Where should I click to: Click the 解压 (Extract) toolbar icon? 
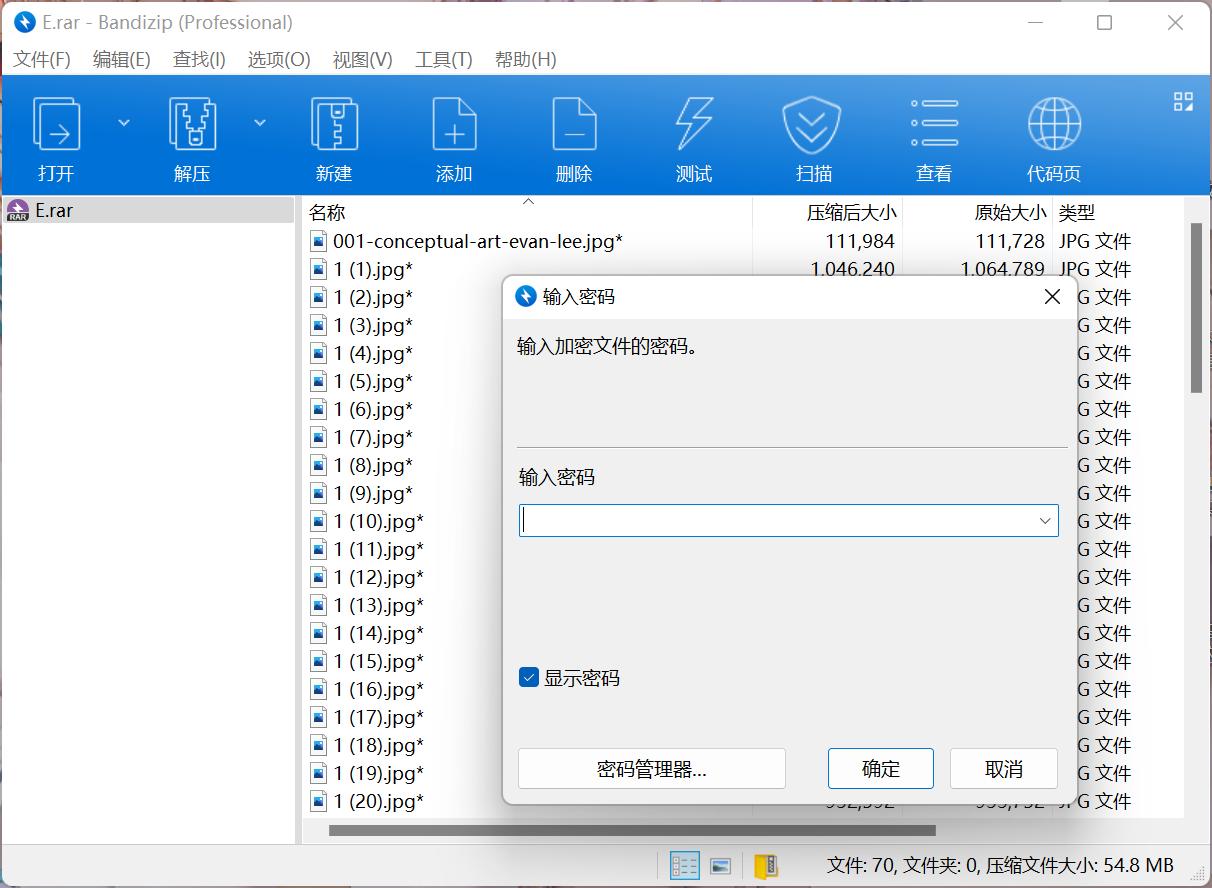(192, 124)
